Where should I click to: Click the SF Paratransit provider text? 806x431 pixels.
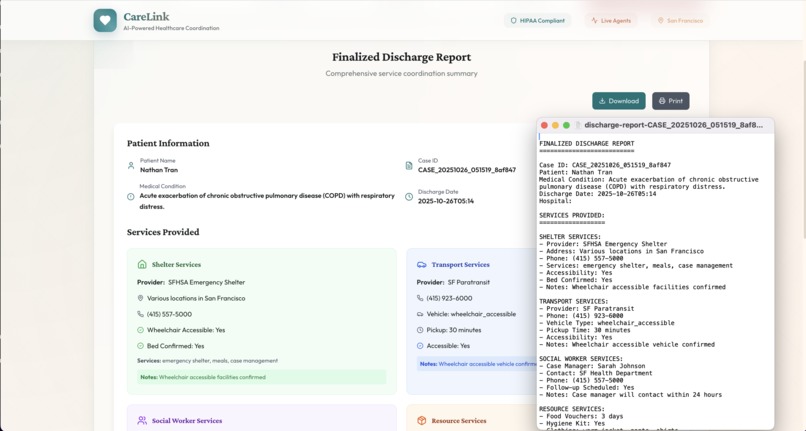(468, 282)
